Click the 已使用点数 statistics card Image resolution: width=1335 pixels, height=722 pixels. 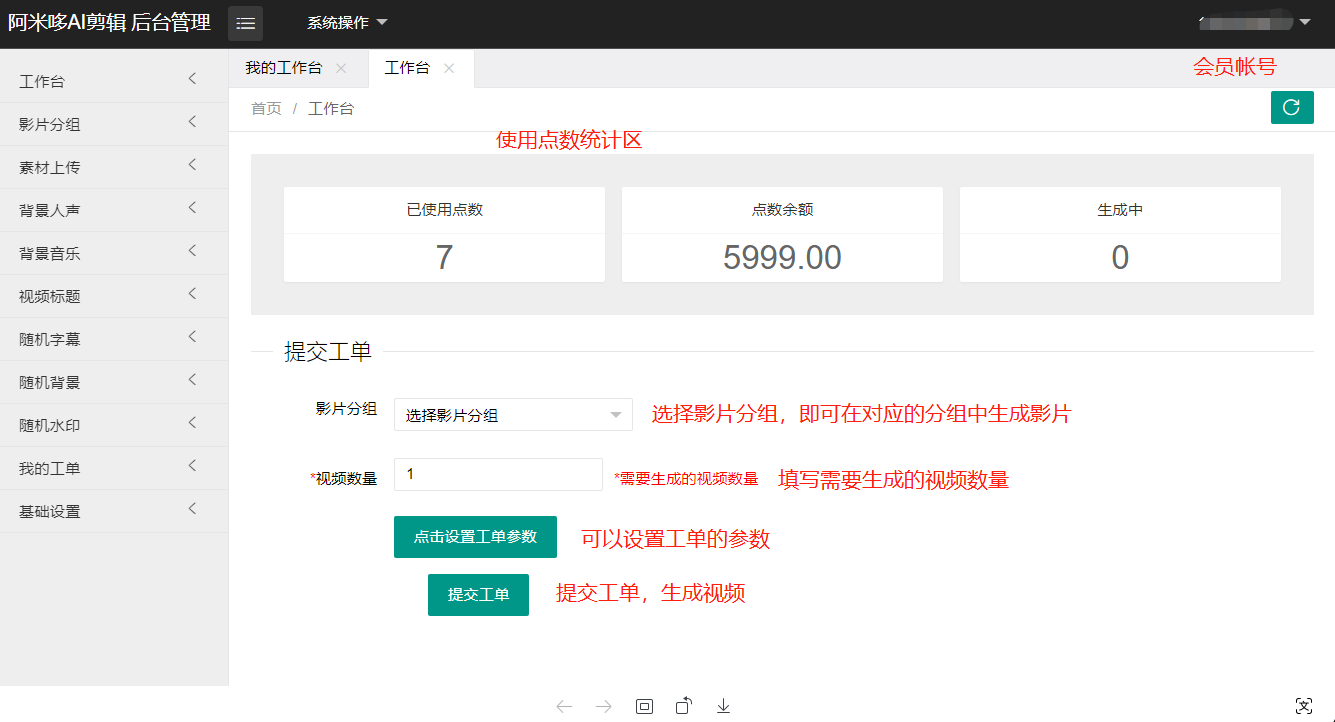pyautogui.click(x=444, y=234)
